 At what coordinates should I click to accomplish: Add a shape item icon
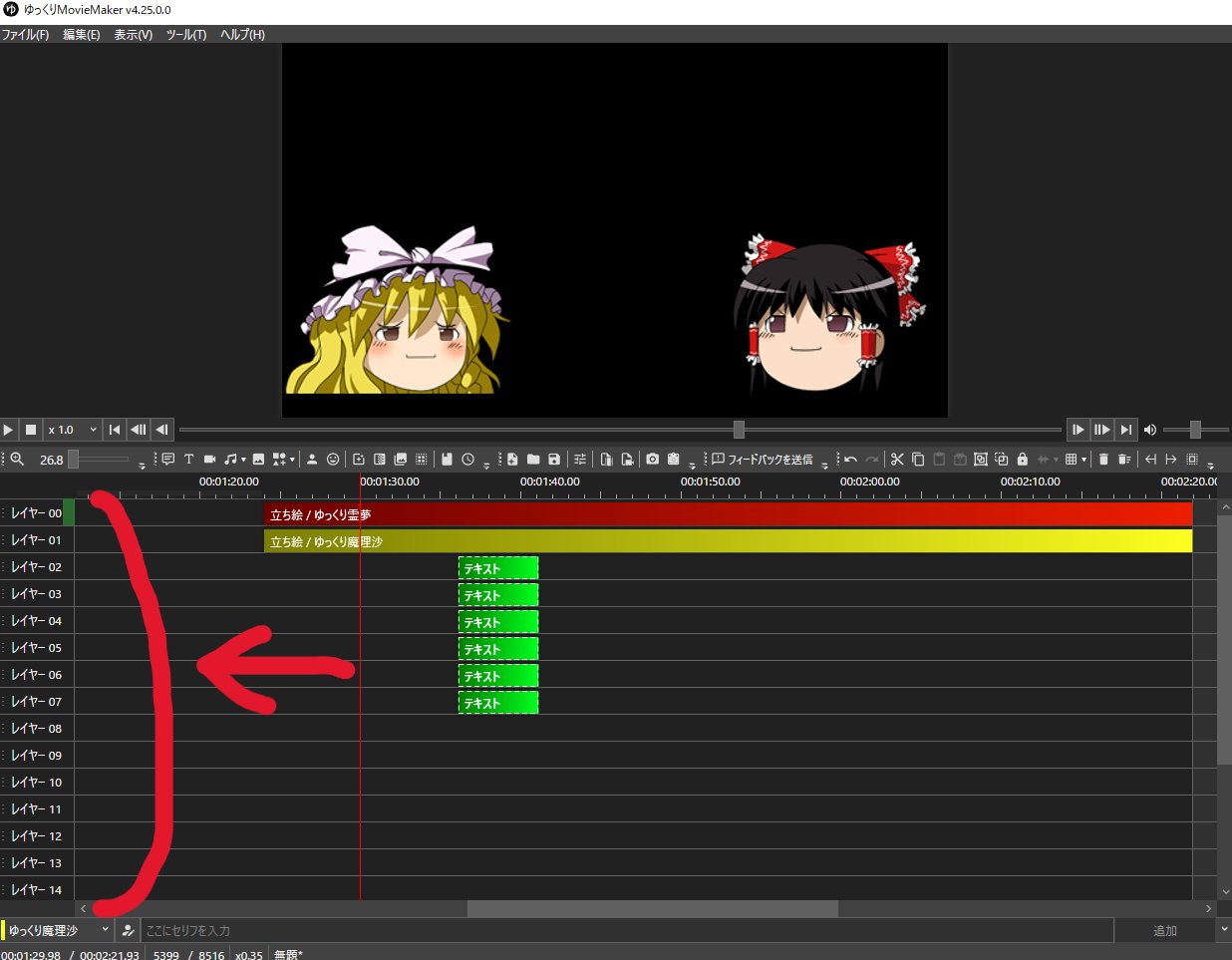pos(279,459)
